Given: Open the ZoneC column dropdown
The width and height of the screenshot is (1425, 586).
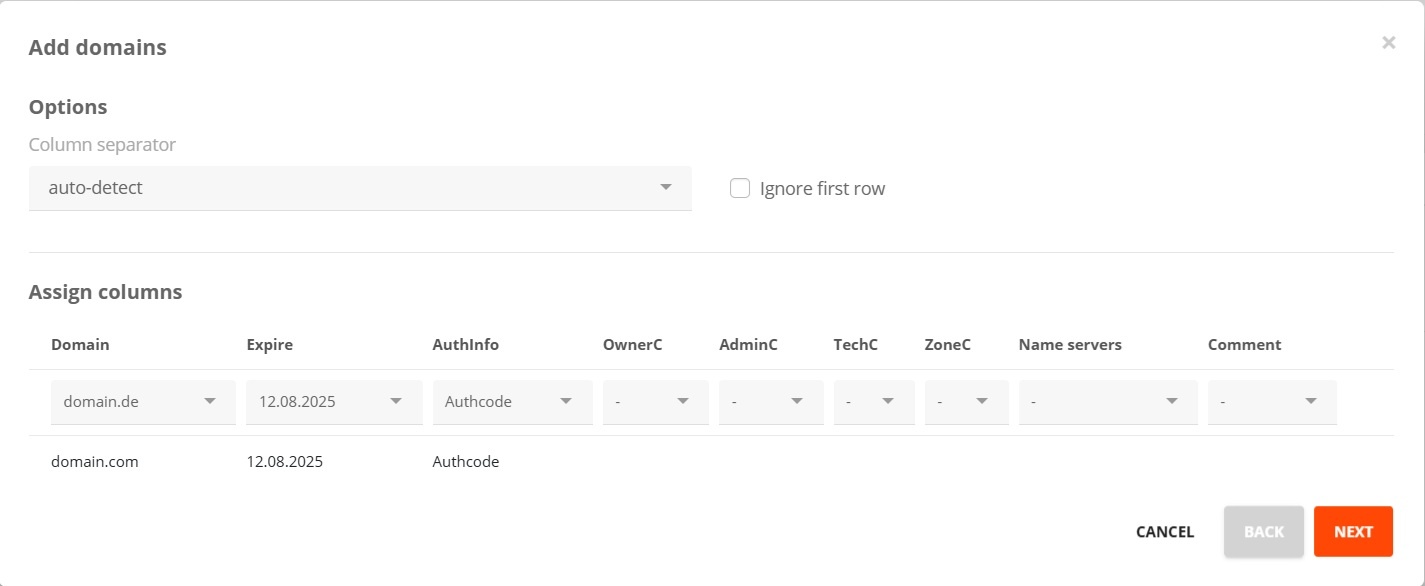Looking at the screenshot, I should coord(967,402).
